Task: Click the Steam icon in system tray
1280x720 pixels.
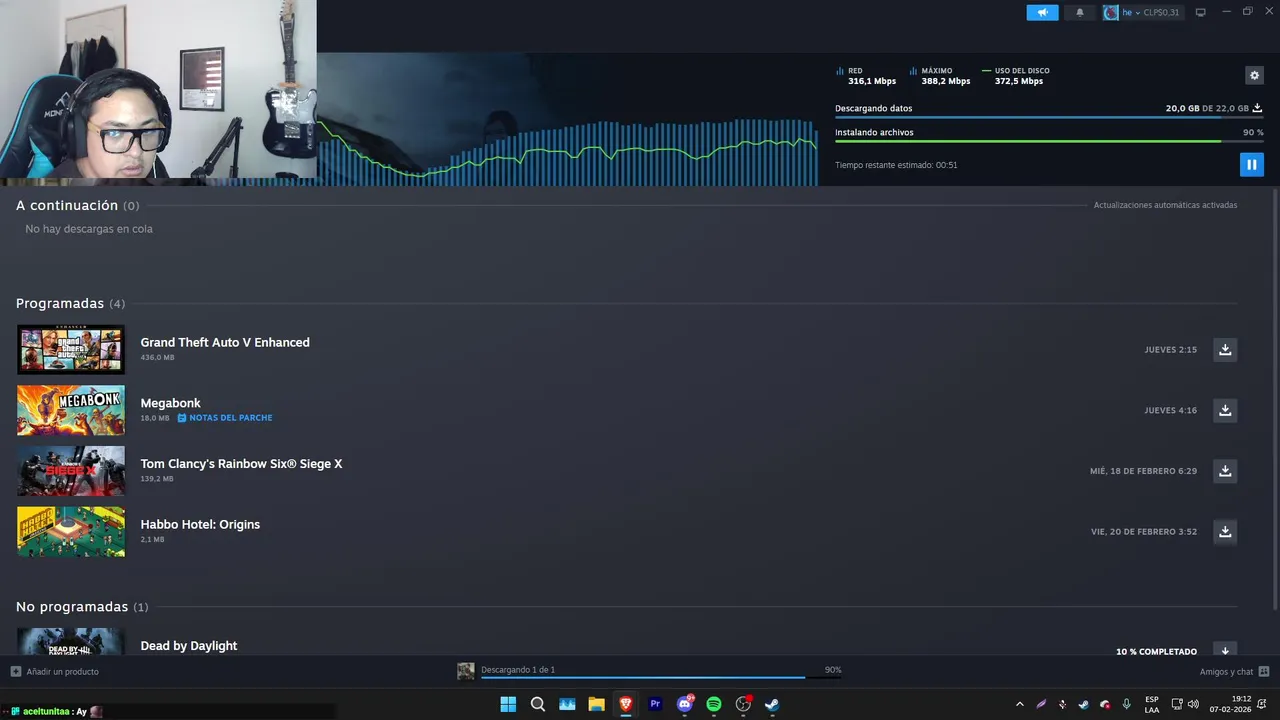Action: [x=1083, y=704]
